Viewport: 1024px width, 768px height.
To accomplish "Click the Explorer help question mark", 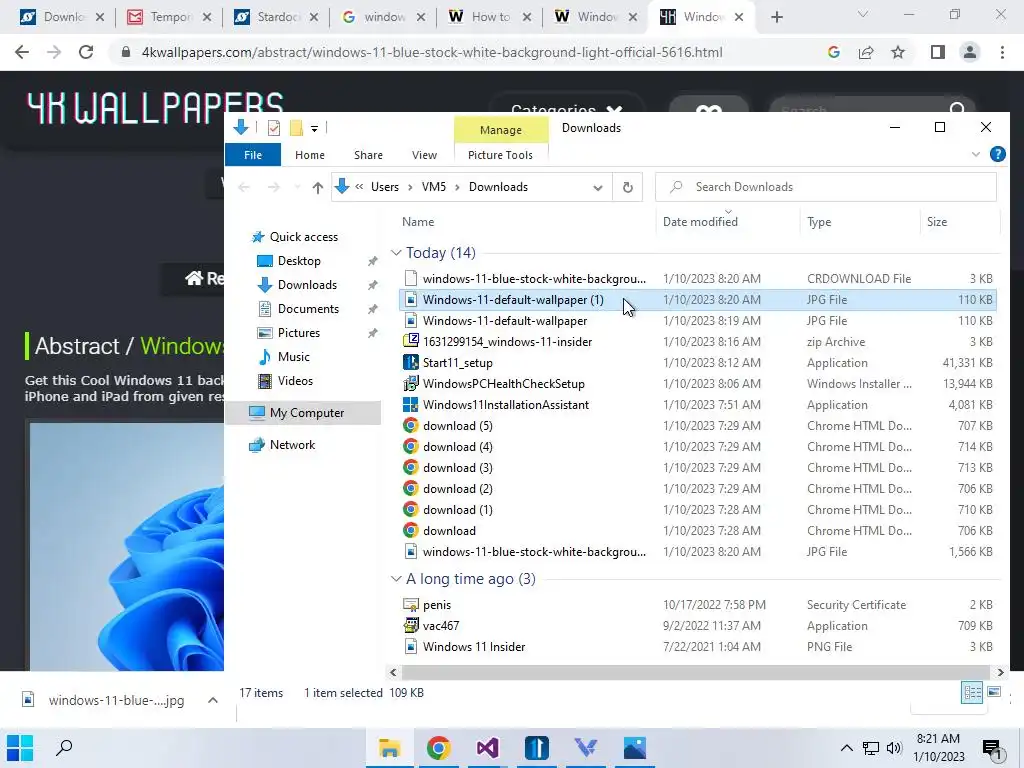I will (x=997, y=154).
